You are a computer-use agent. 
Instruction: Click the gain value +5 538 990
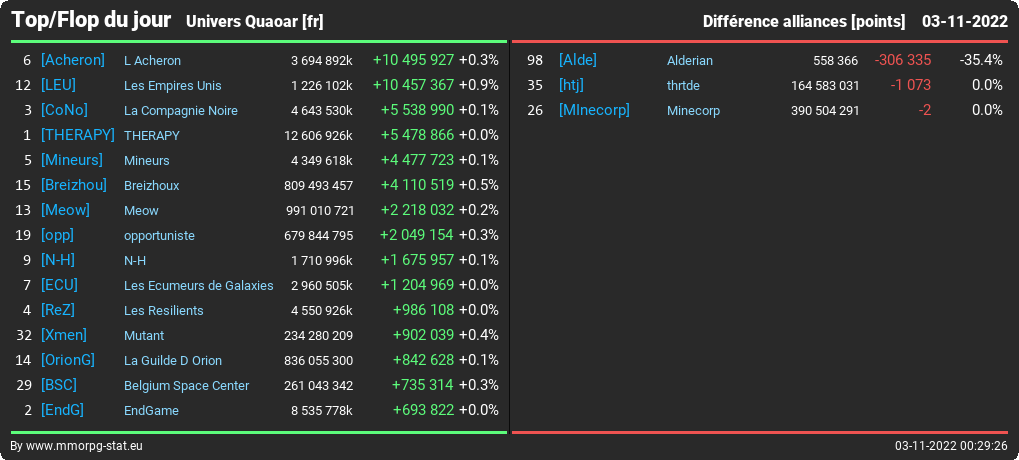417,110
